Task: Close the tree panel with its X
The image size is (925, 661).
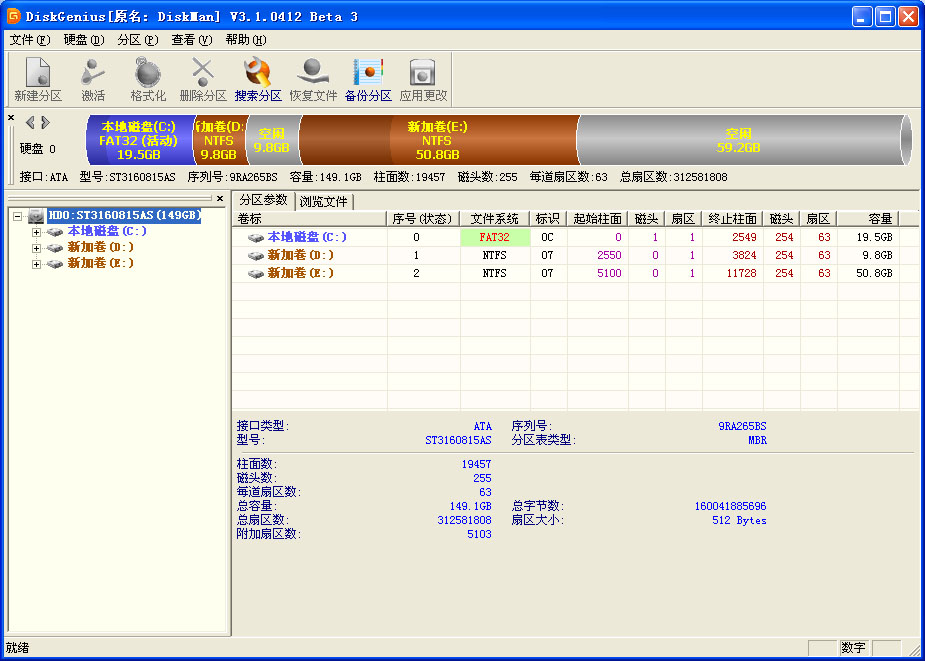Action: [x=220, y=198]
